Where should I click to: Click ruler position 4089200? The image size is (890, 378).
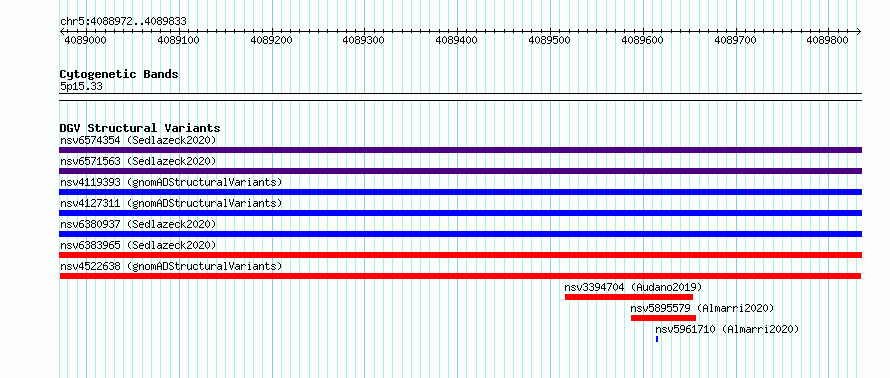click(x=272, y=40)
